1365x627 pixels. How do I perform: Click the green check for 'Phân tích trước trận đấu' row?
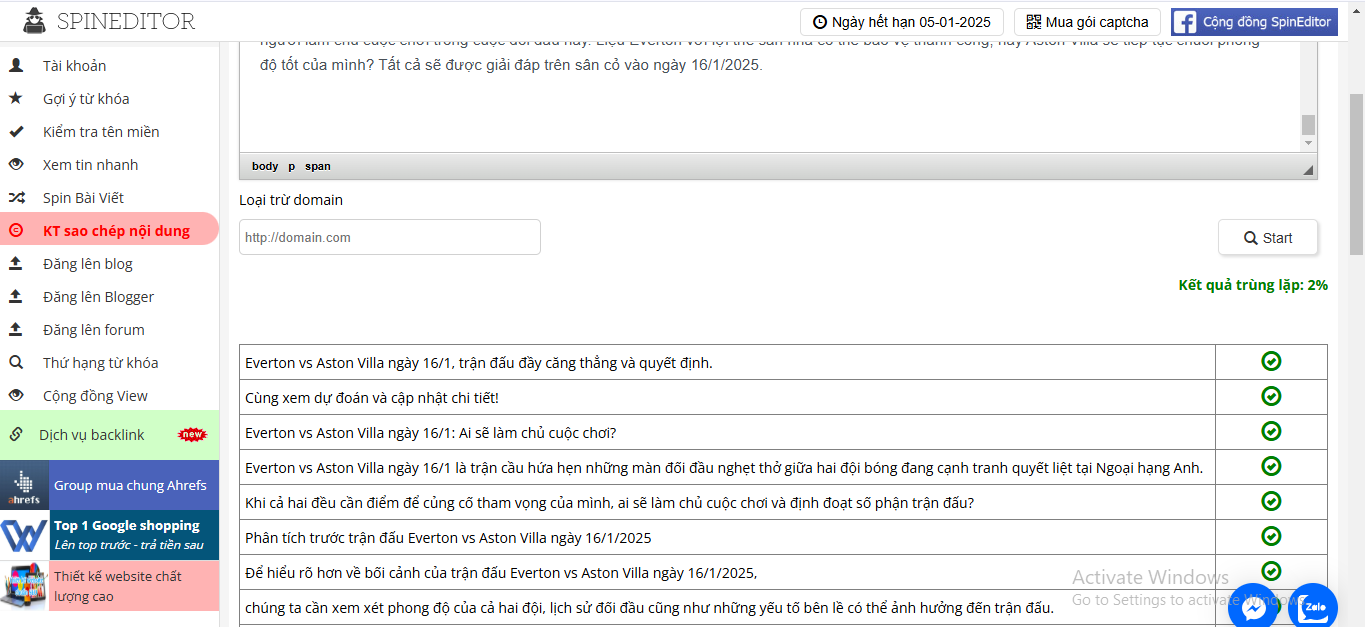point(1271,536)
